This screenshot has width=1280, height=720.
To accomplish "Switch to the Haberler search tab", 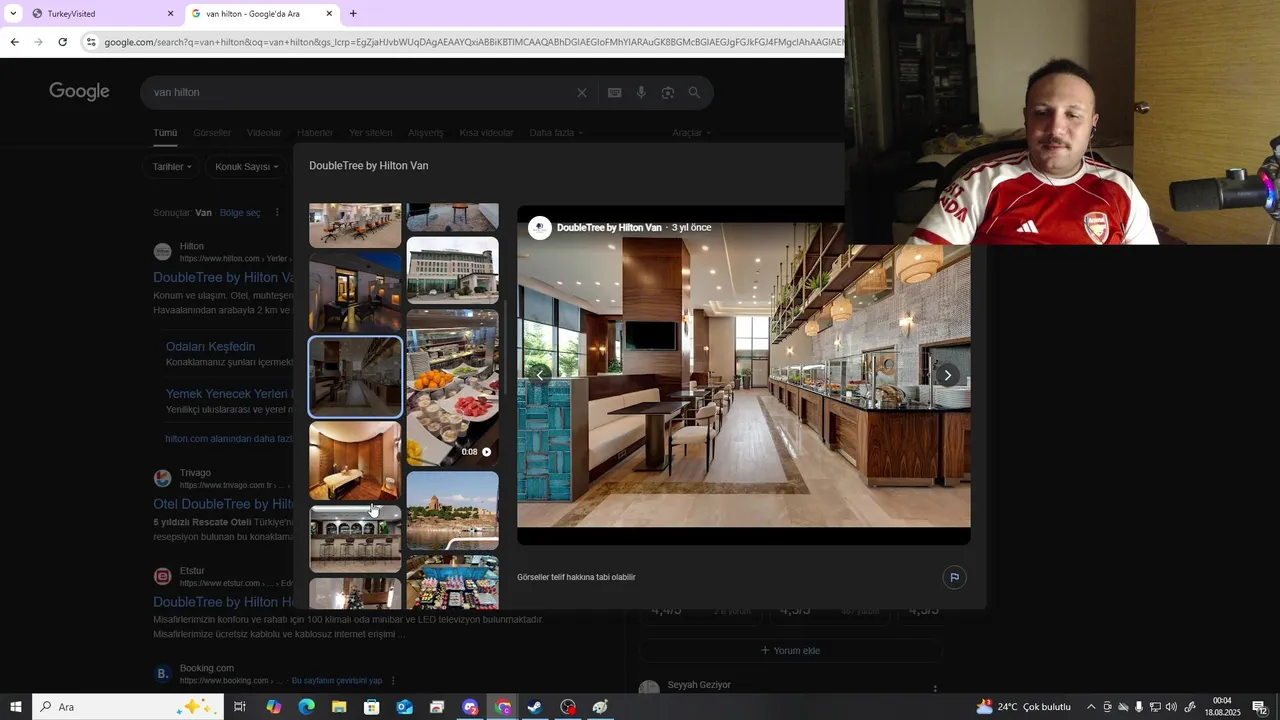I will (315, 133).
